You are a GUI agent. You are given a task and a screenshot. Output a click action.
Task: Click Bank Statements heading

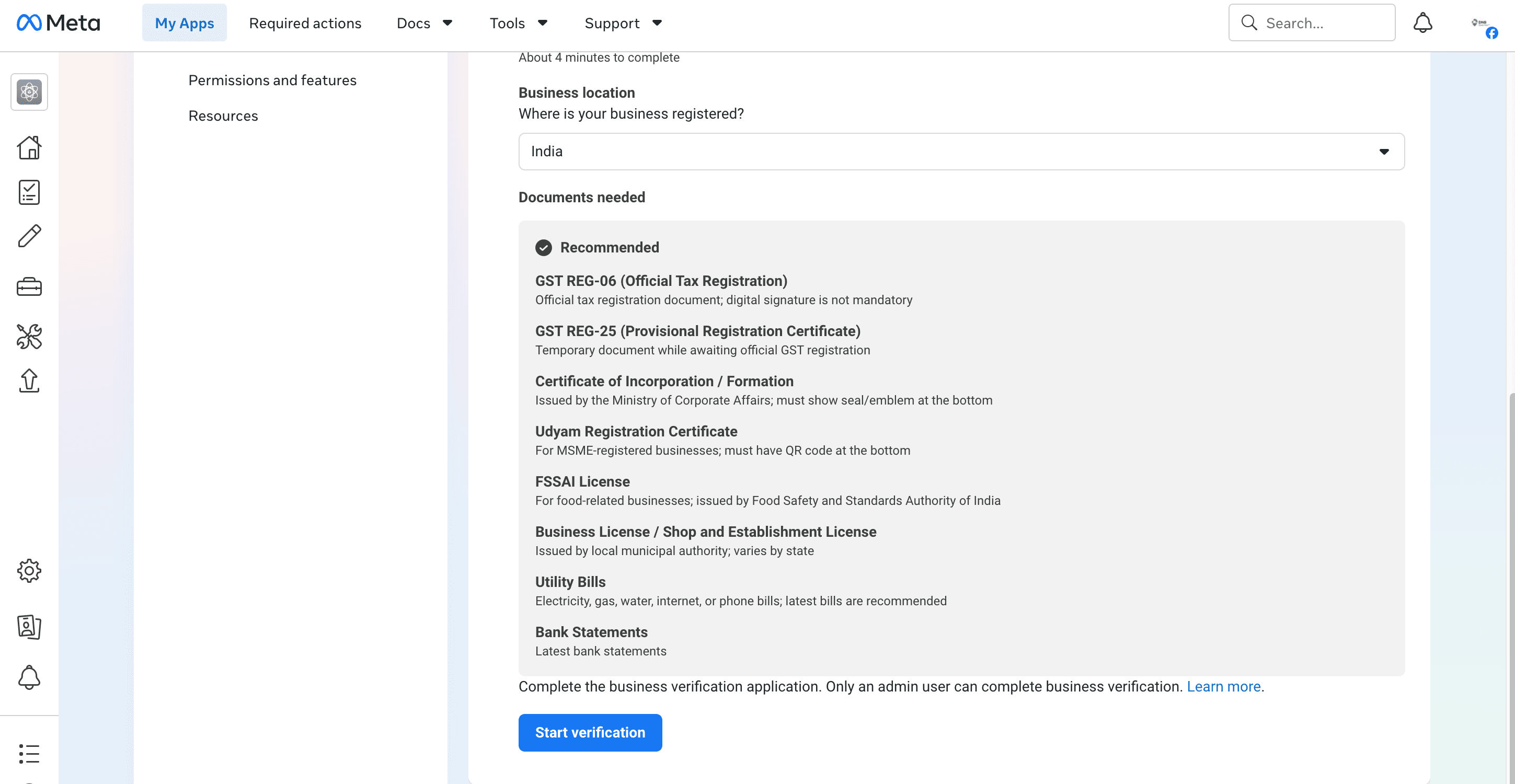[x=591, y=632]
